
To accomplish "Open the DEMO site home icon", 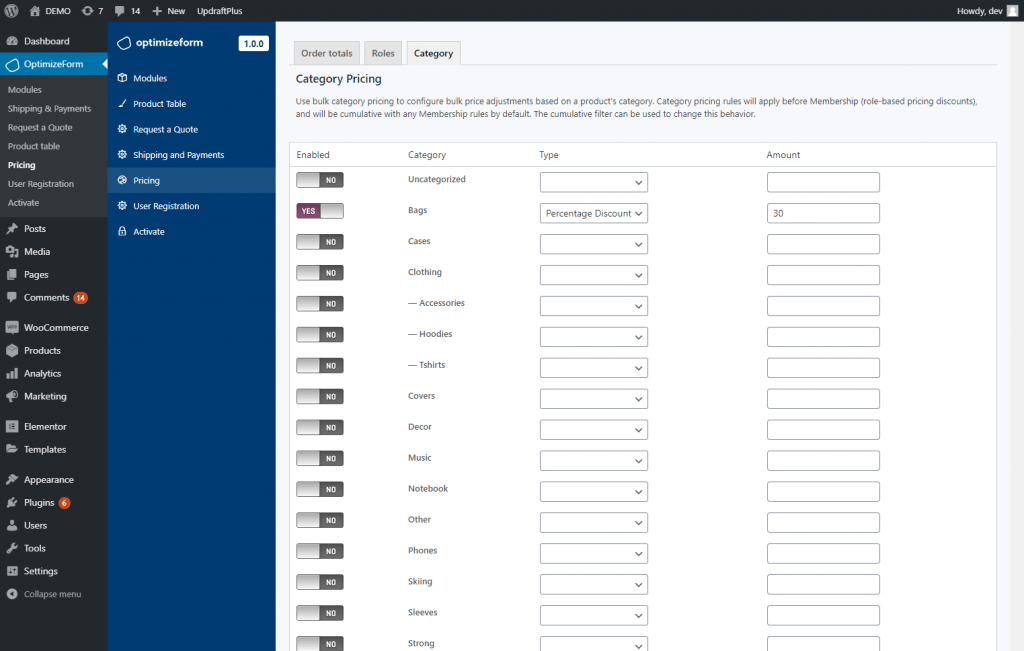I will [35, 10].
